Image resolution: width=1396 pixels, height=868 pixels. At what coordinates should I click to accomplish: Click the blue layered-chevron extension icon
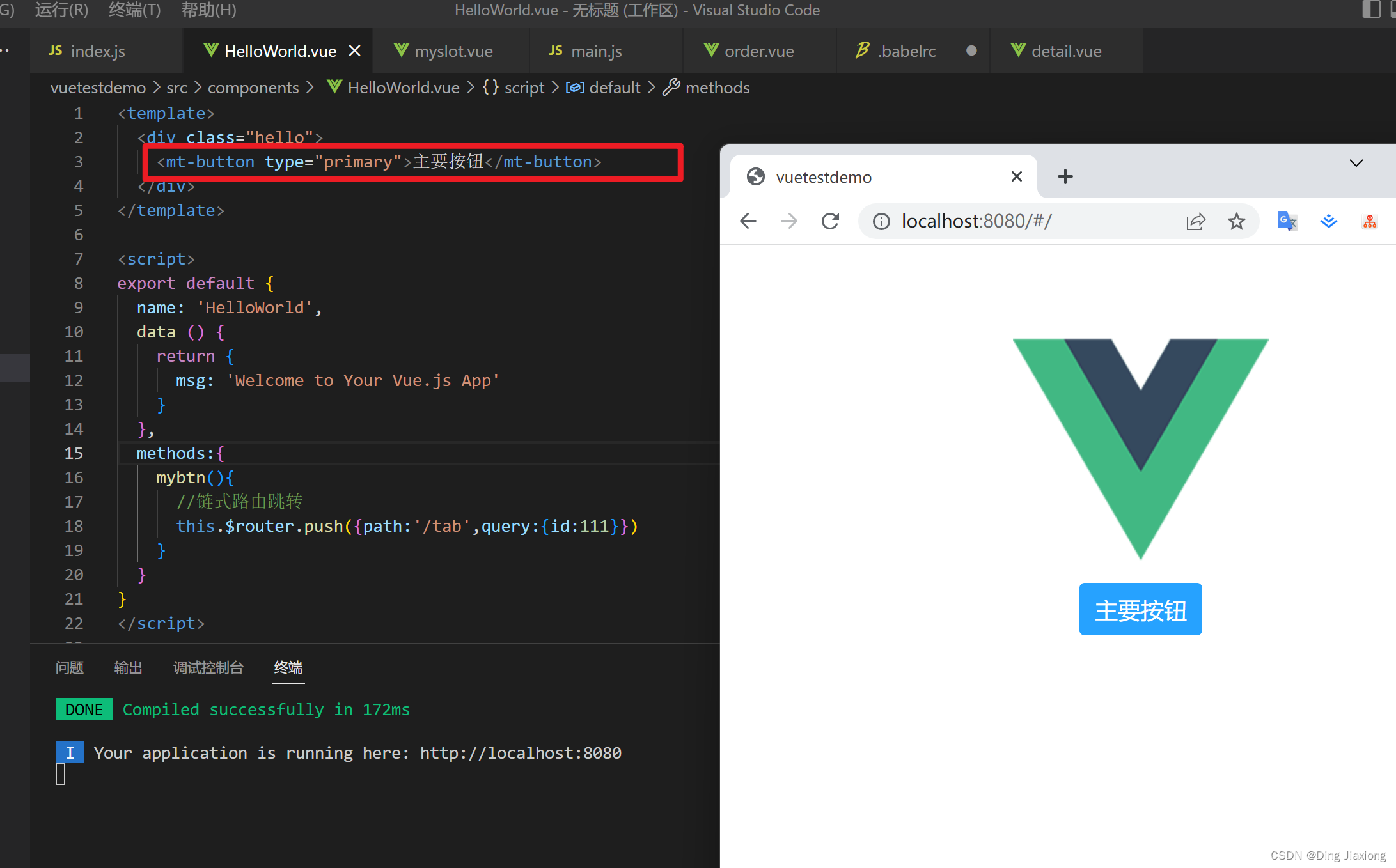click(x=1328, y=221)
